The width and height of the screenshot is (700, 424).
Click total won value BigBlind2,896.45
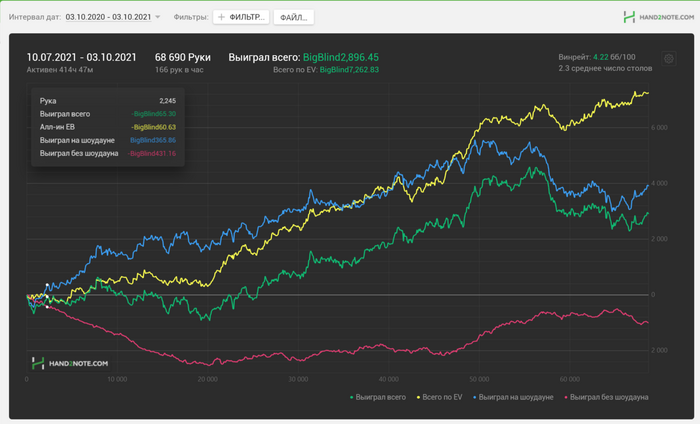[x=341, y=57]
